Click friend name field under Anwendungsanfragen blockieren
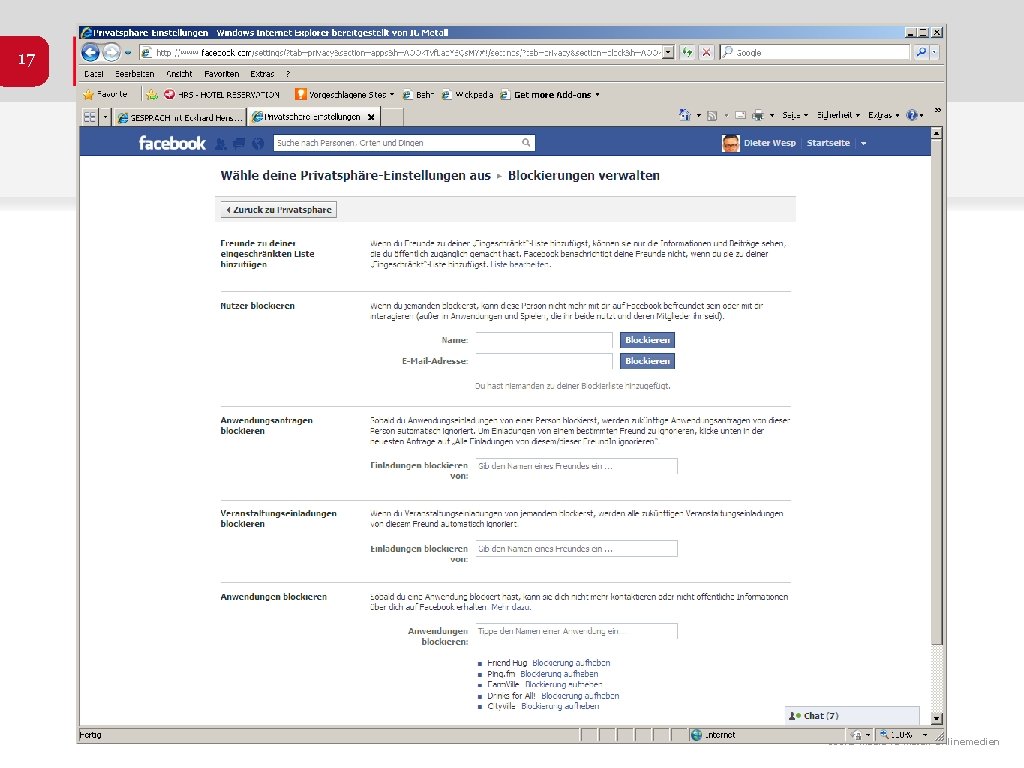This screenshot has width=1024, height=768. tap(577, 466)
